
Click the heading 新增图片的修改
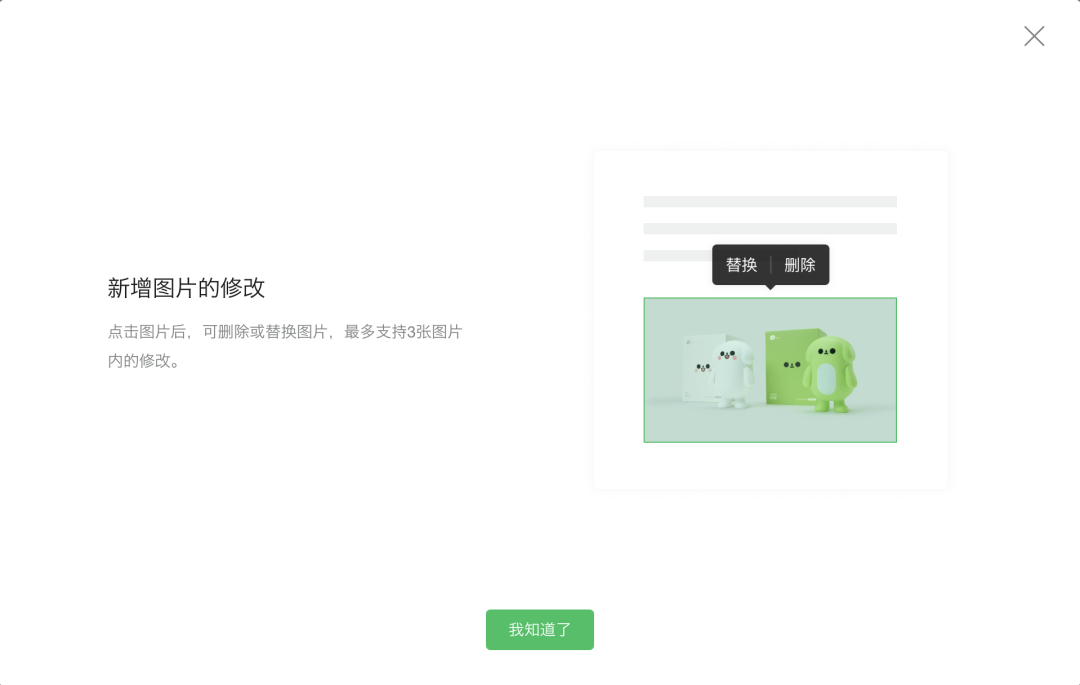pos(186,288)
